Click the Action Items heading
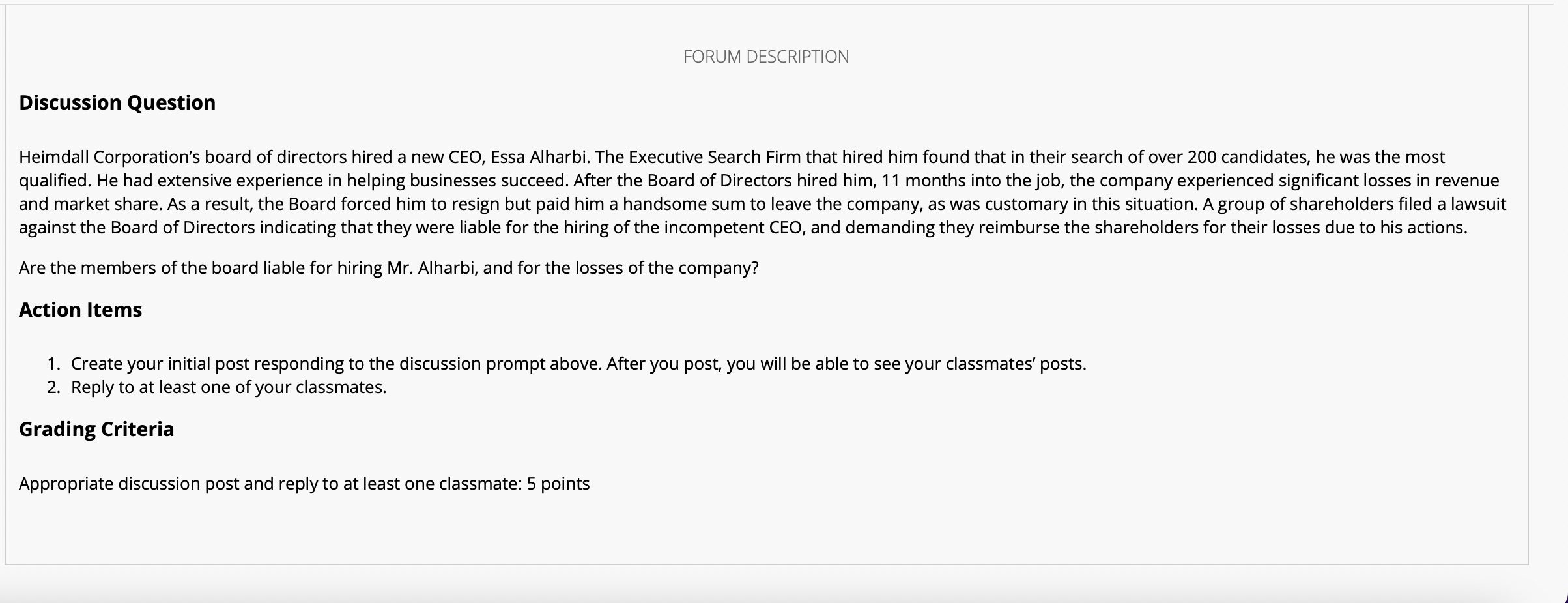The width and height of the screenshot is (1568, 603). (80, 310)
